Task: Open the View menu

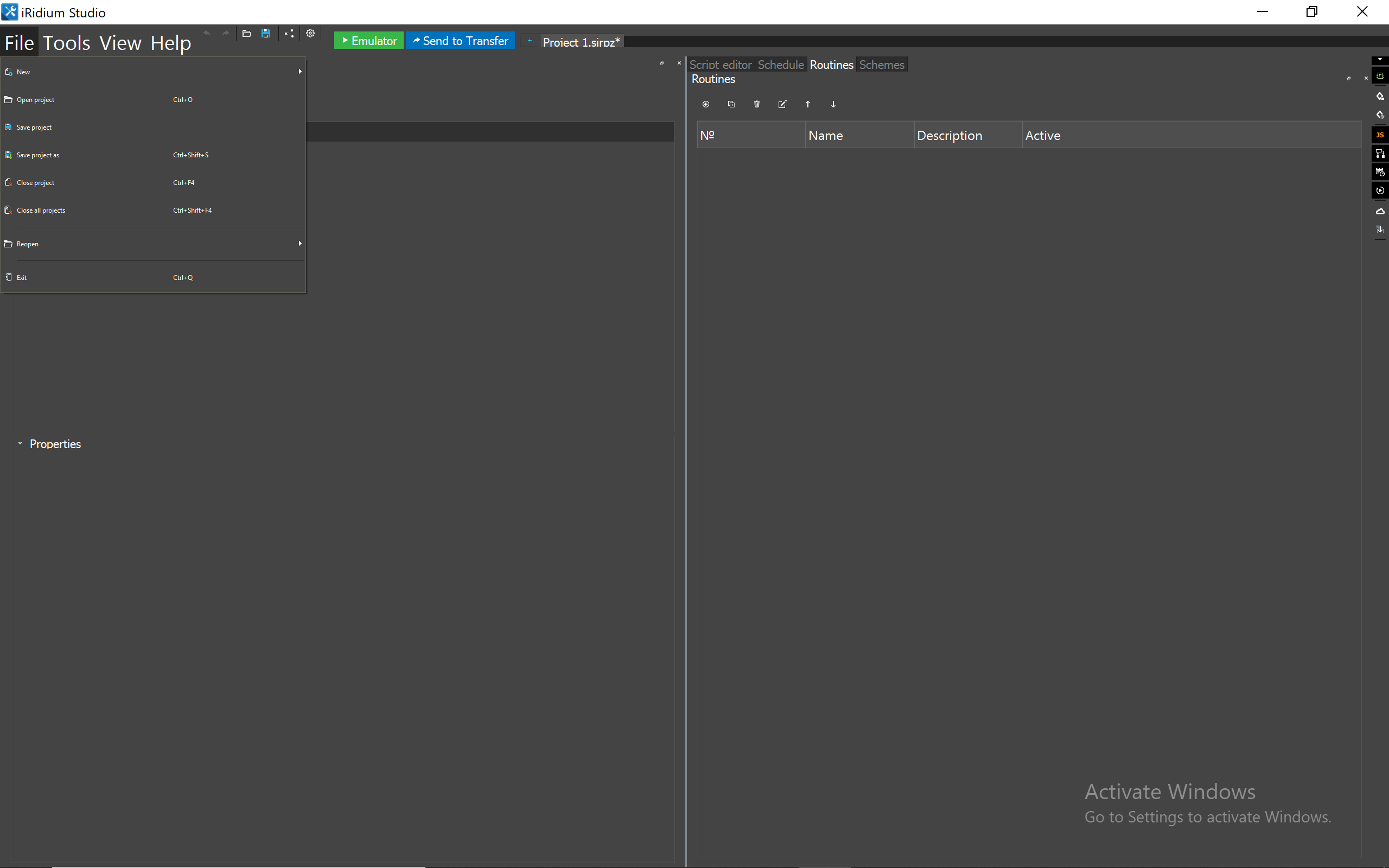Action: pyautogui.click(x=120, y=42)
